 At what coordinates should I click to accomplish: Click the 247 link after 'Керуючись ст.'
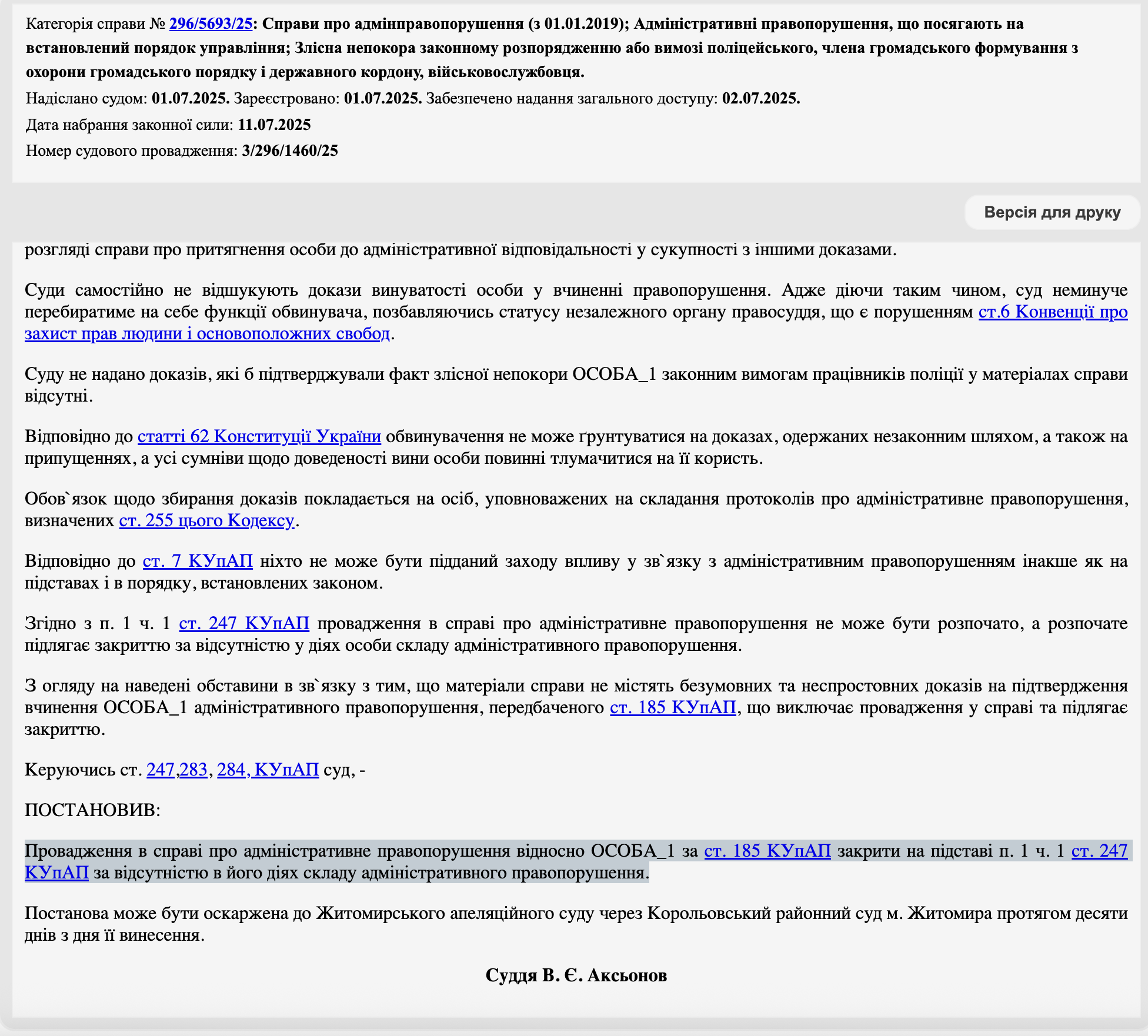[x=160, y=770]
